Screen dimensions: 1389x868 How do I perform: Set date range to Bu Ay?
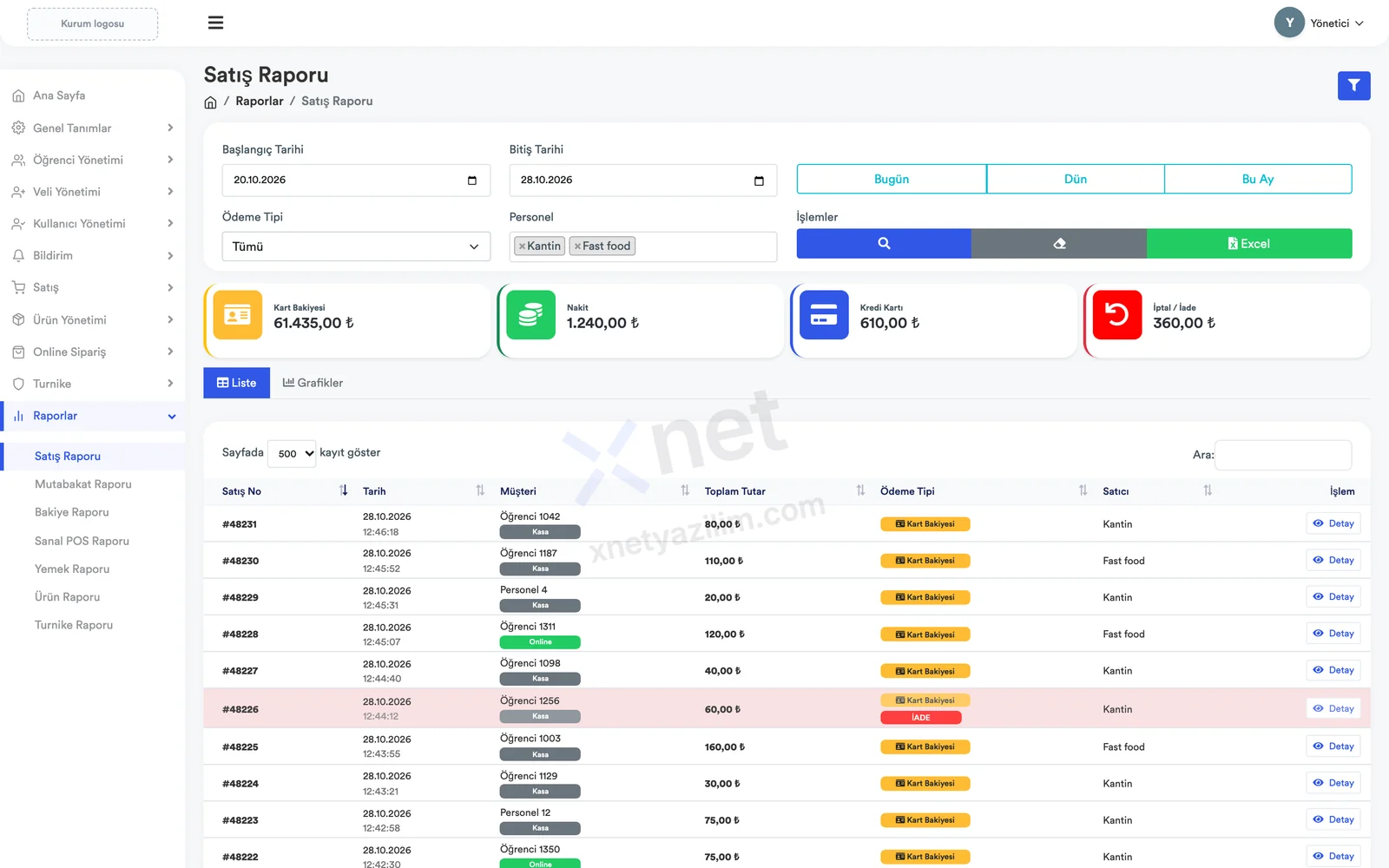point(1258,179)
